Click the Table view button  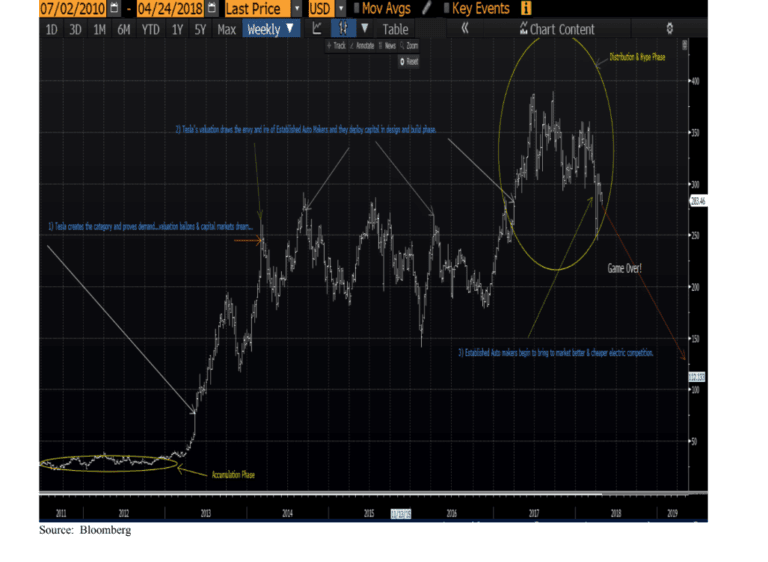(396, 29)
